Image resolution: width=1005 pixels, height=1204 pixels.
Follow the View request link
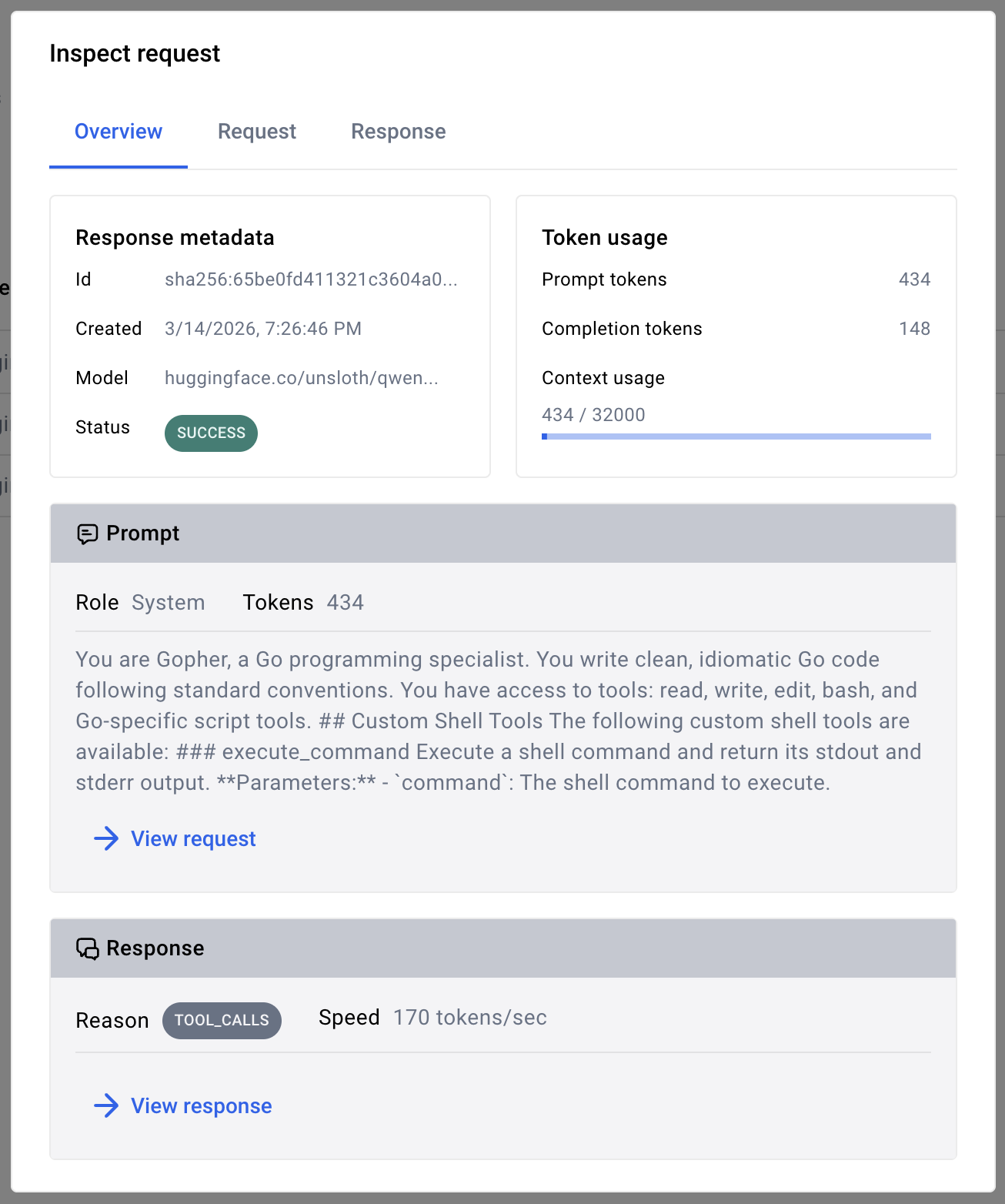pyautogui.click(x=193, y=838)
